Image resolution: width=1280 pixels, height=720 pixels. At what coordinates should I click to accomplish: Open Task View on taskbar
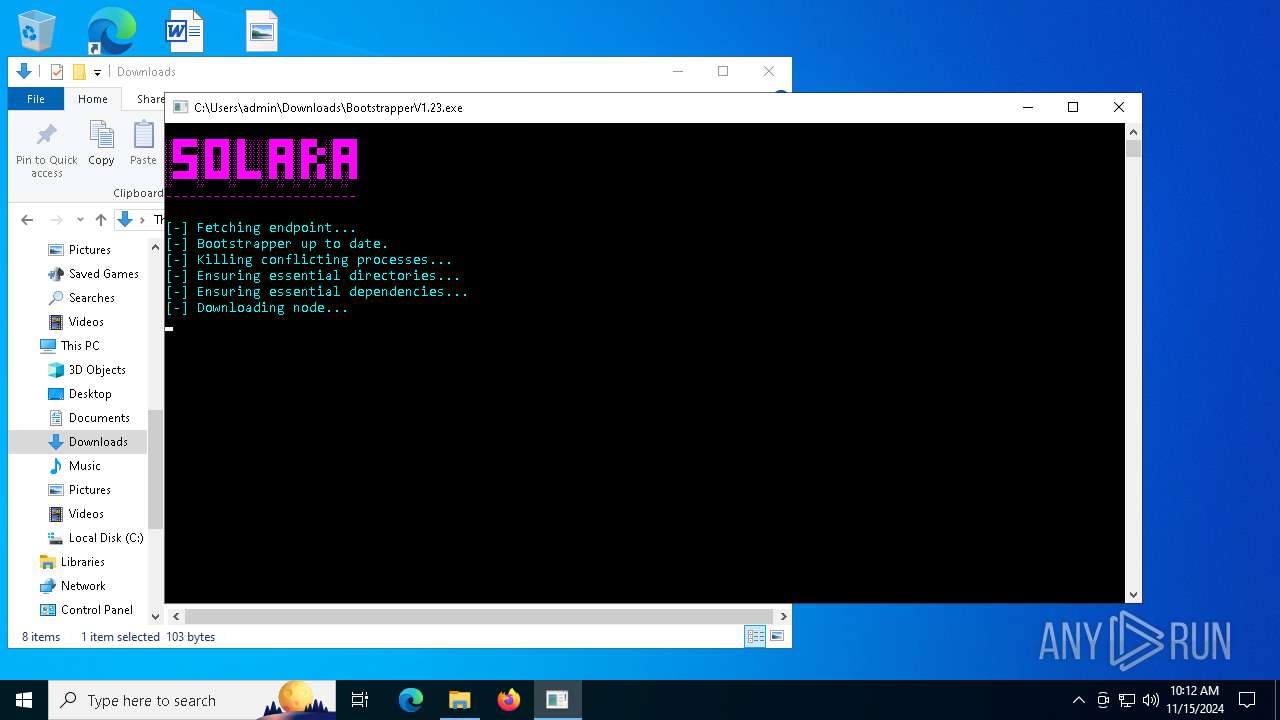click(360, 700)
